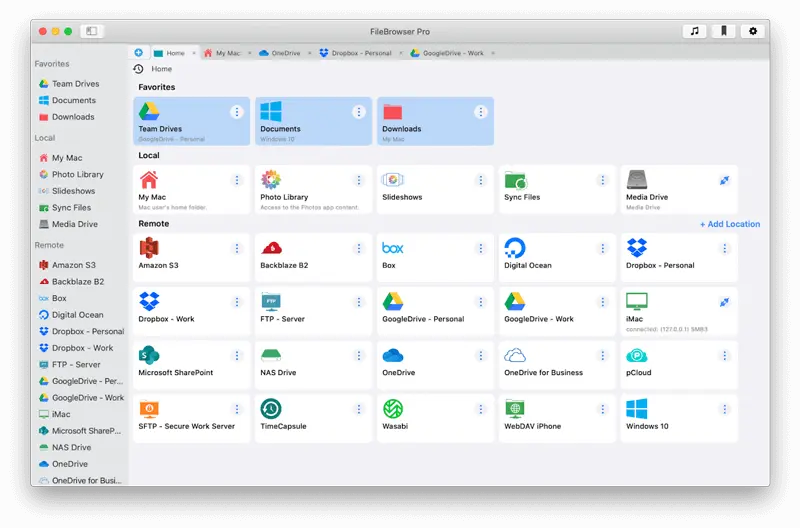This screenshot has height=528, width=800.
Task: Open the Downloads favorite card
Action: 435,121
